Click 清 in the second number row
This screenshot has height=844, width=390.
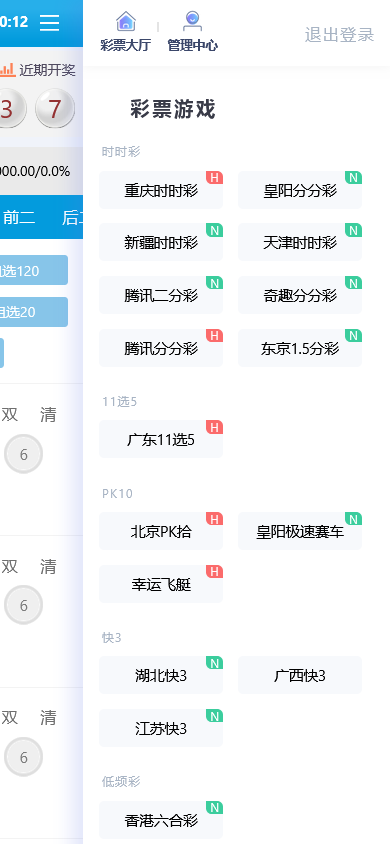point(48,566)
